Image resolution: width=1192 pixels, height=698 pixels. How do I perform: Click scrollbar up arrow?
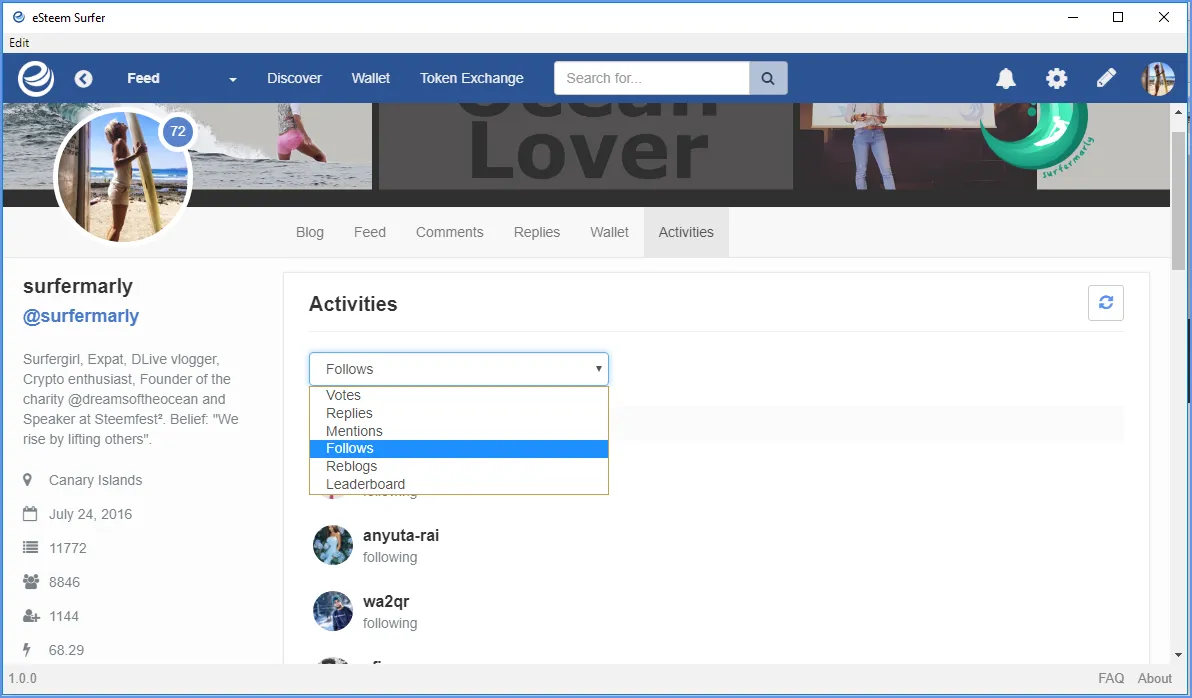tap(1178, 112)
